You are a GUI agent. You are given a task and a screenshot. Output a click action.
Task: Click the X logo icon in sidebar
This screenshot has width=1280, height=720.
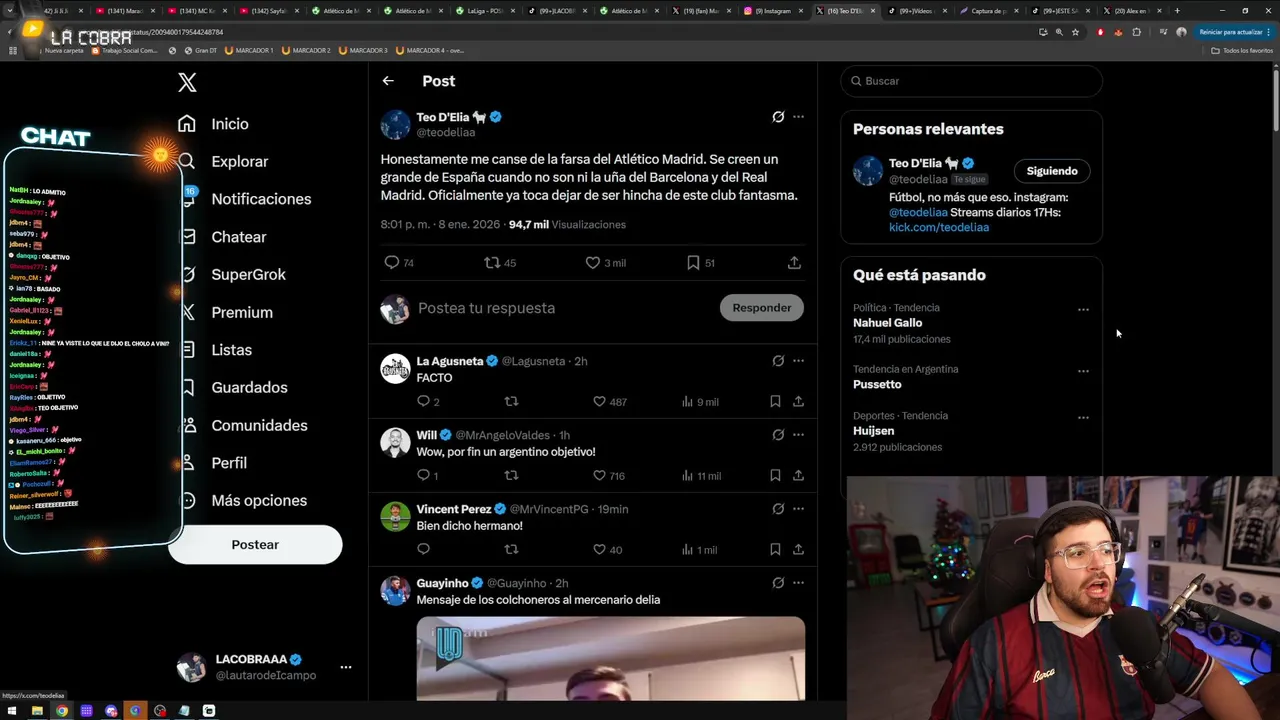187,82
